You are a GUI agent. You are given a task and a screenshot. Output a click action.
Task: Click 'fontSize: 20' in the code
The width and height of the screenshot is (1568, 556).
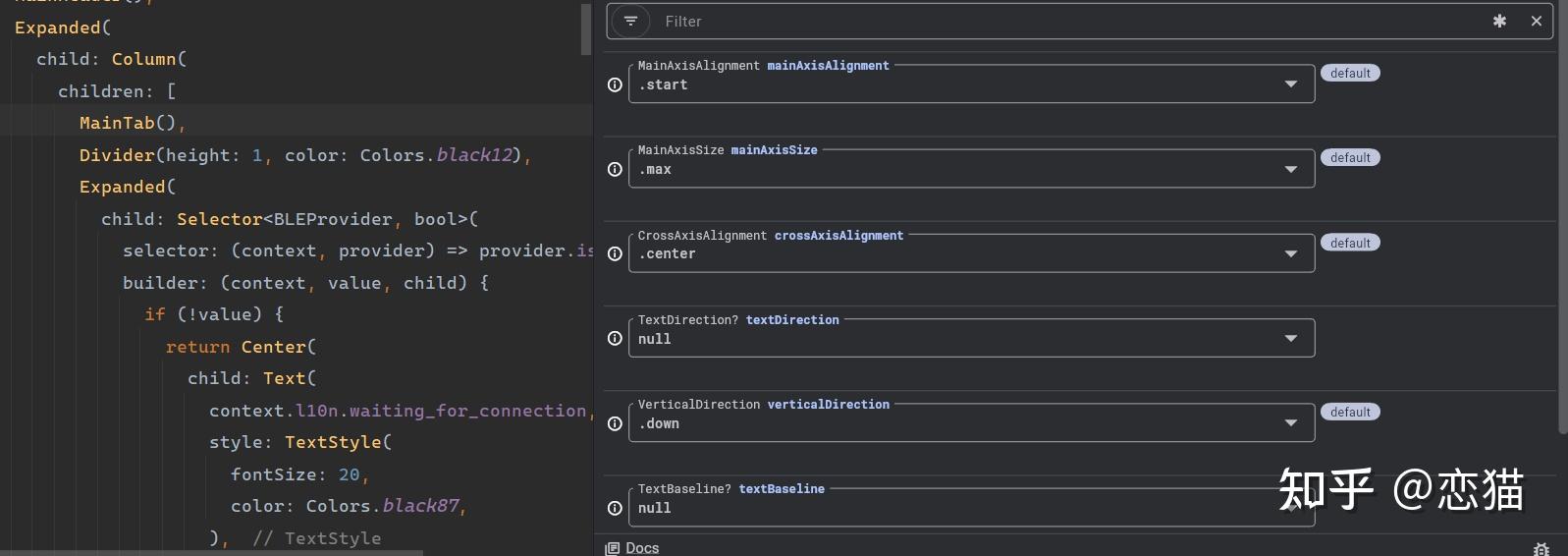(296, 474)
